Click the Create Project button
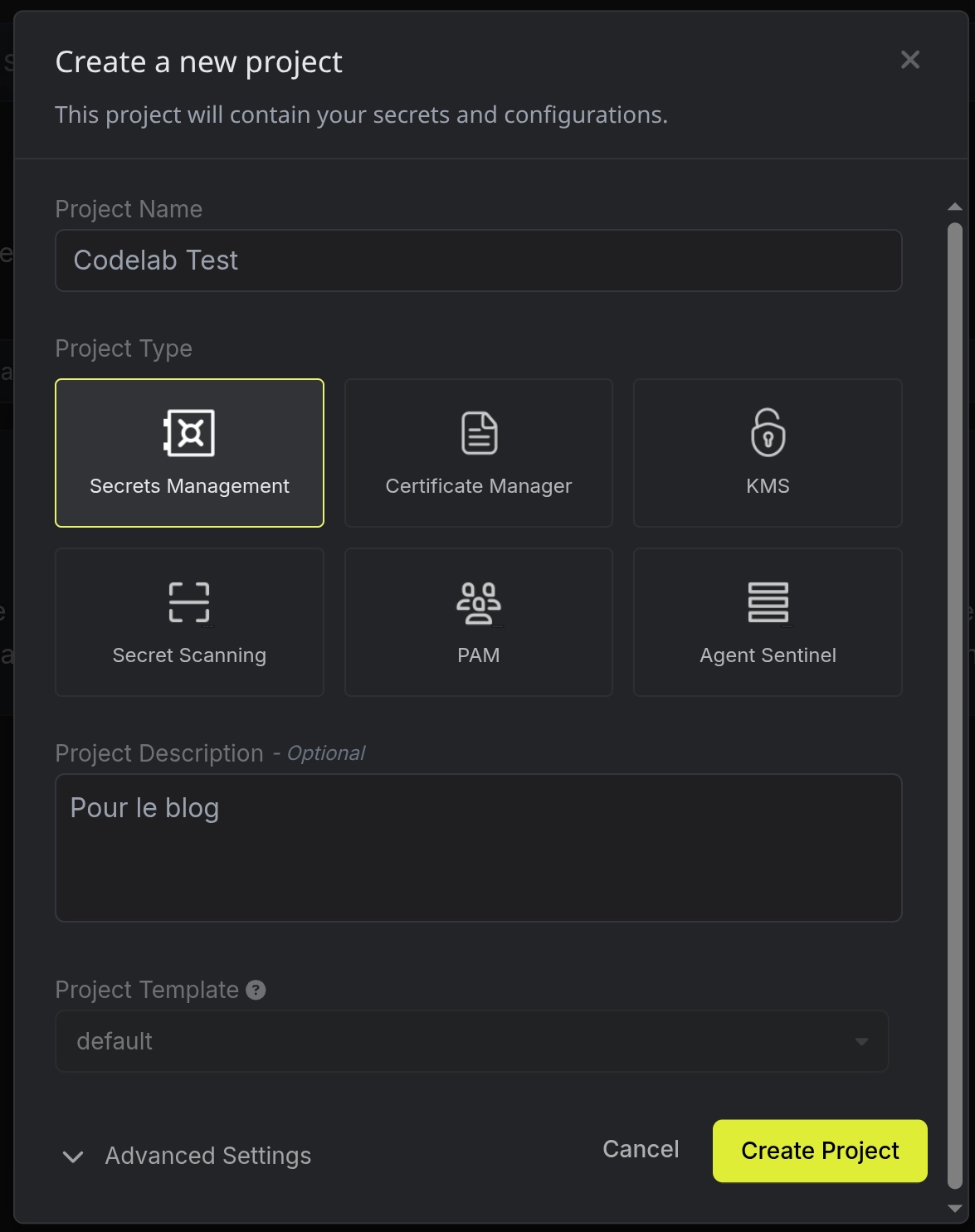 pyautogui.click(x=820, y=1151)
